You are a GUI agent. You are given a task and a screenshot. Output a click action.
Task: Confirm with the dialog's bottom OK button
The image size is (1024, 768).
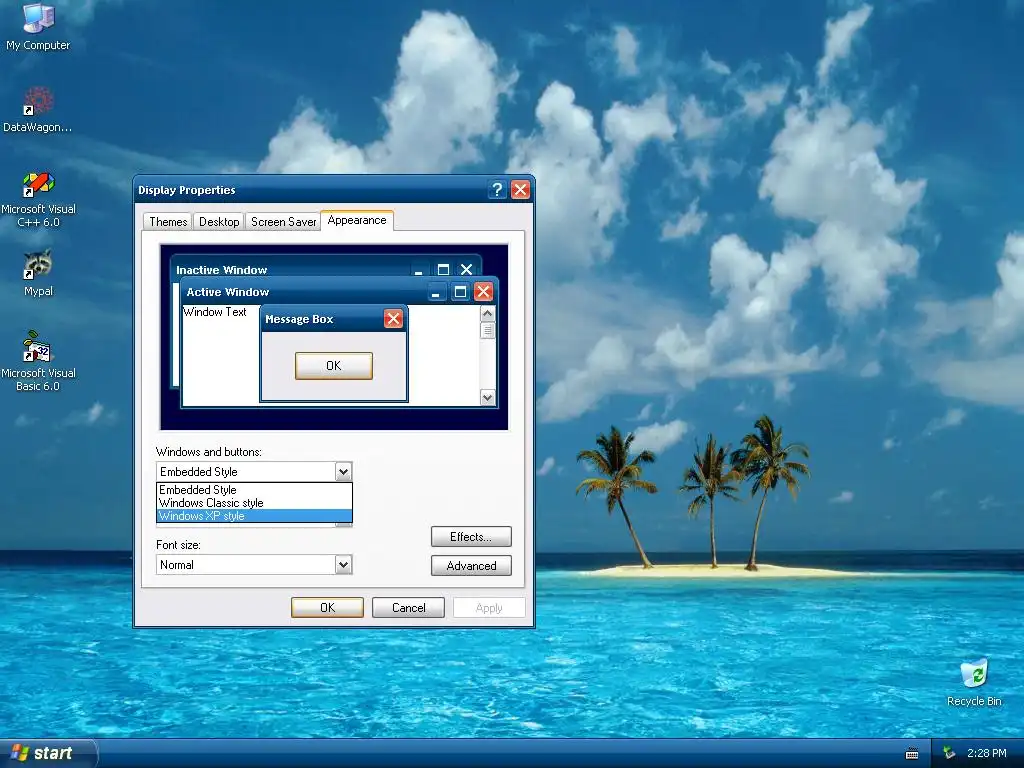(327, 607)
